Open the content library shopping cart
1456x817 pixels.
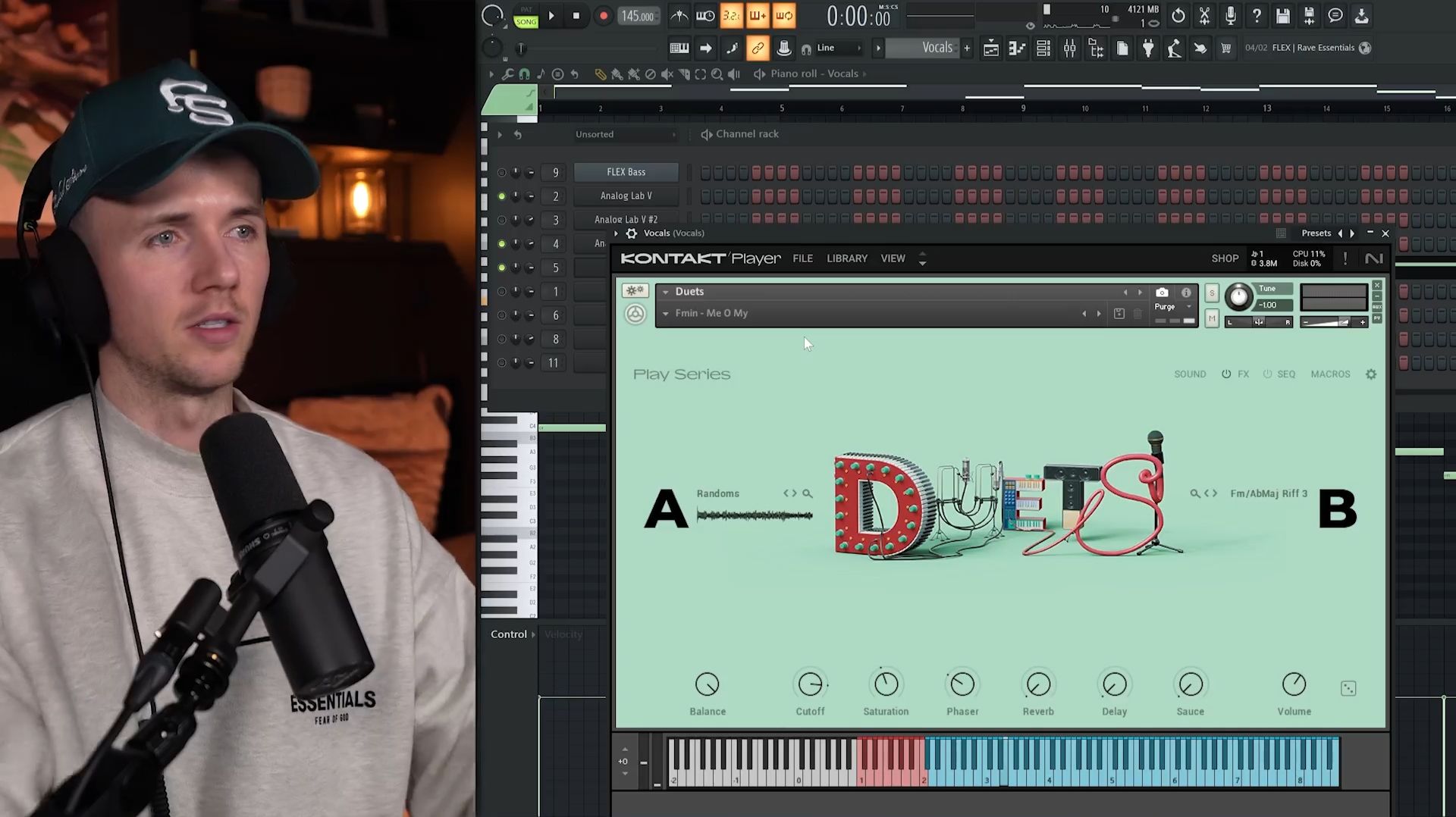tap(1226, 49)
